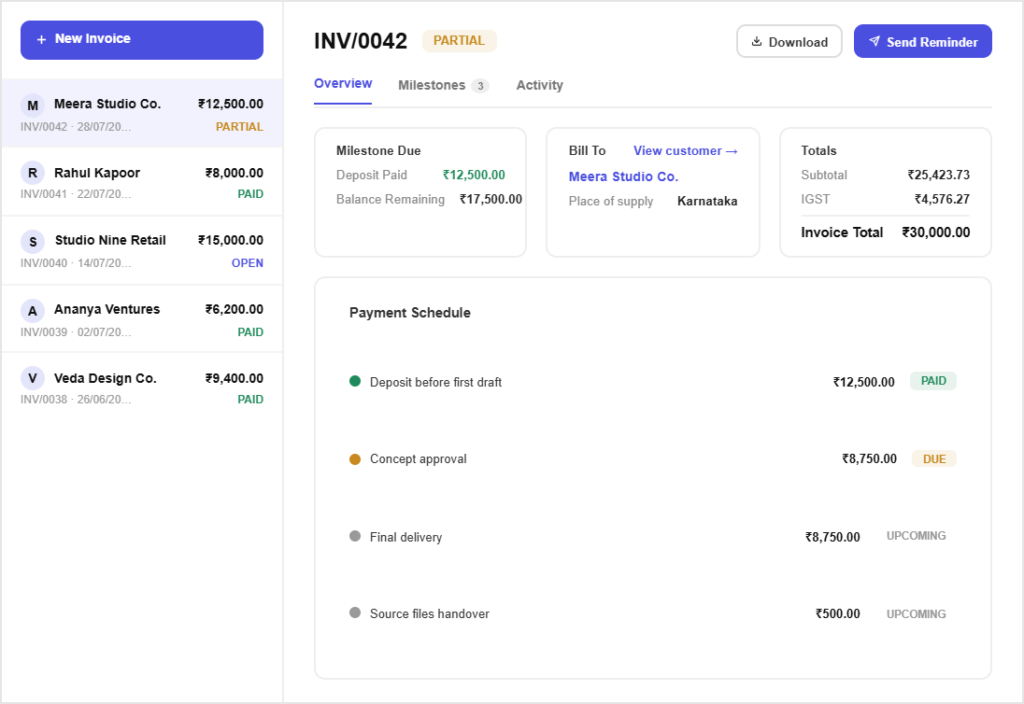Open the Activity tab
1024x704 pixels.
pyautogui.click(x=539, y=85)
